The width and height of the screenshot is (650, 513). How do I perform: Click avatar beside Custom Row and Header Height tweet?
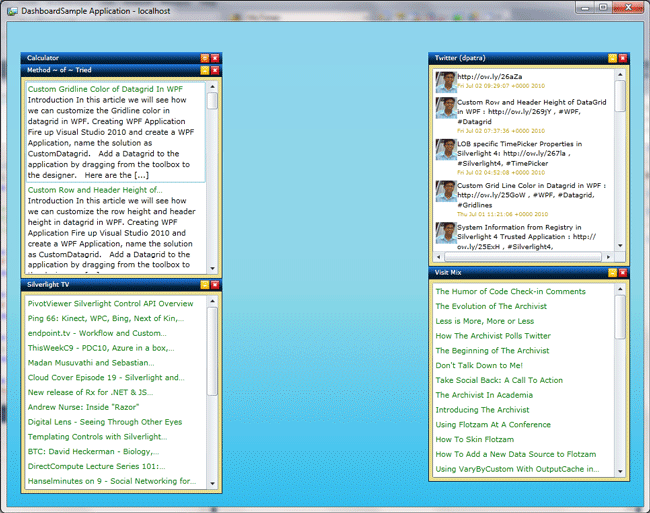click(x=446, y=108)
